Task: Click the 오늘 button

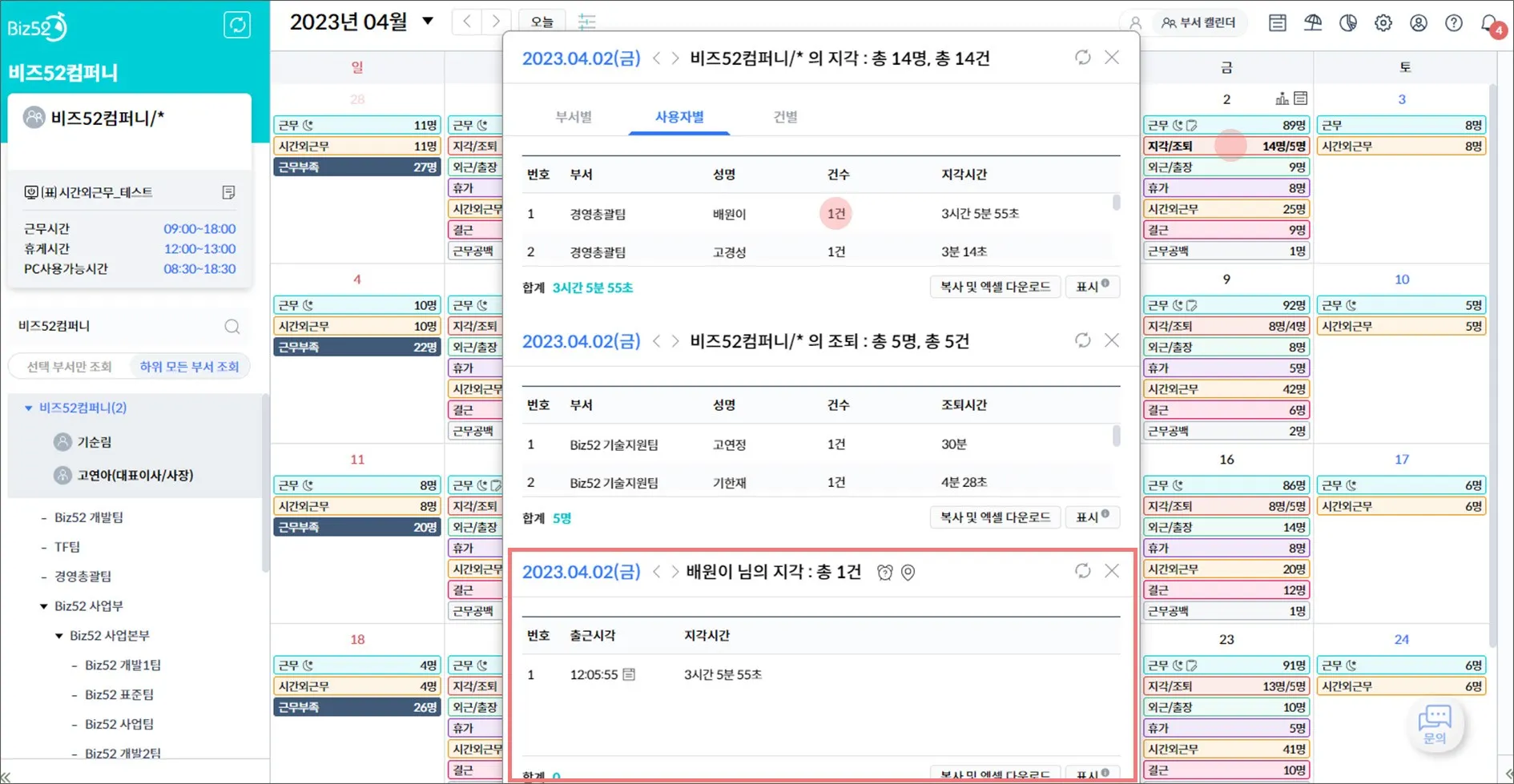Action: pyautogui.click(x=542, y=22)
